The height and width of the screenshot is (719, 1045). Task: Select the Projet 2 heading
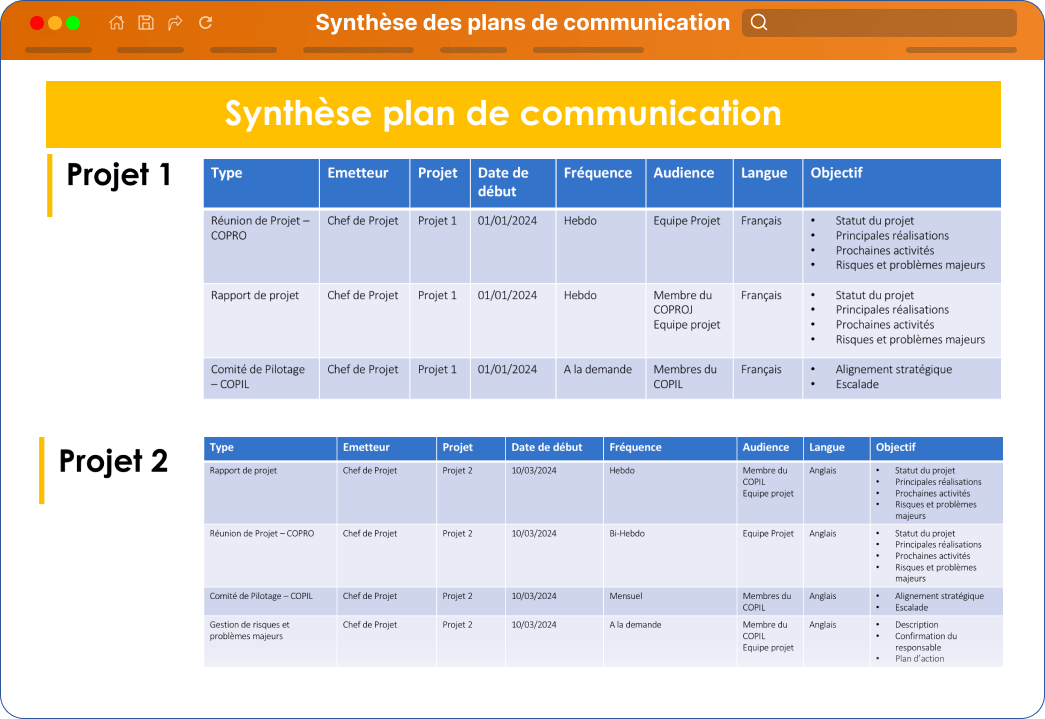[x=113, y=461]
